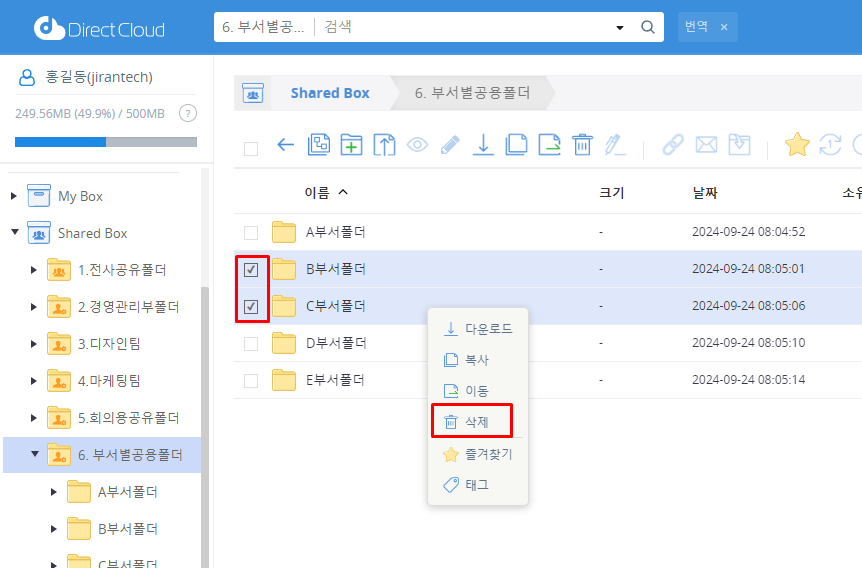Click the search magnifier icon

[647, 27]
